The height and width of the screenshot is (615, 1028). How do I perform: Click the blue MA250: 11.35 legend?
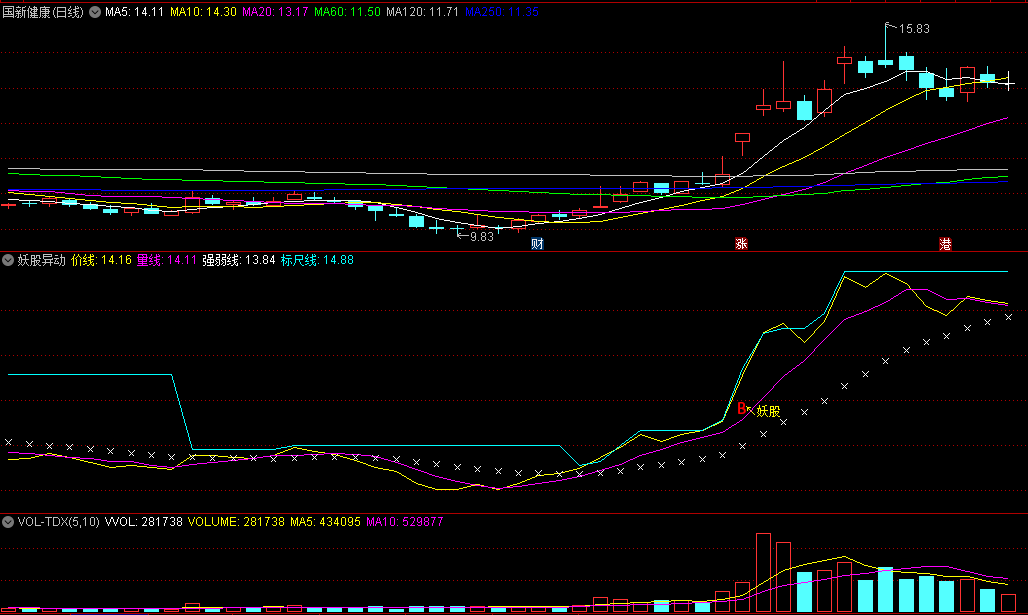coord(502,12)
